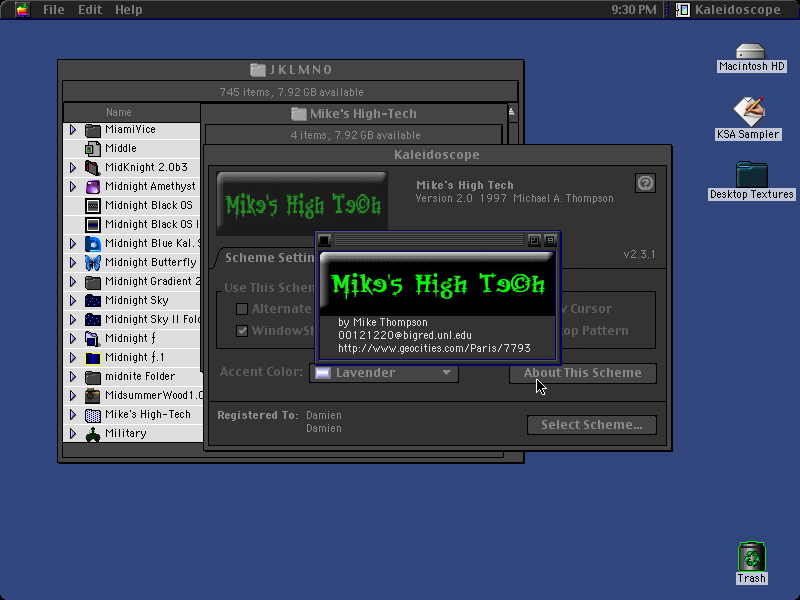
Task: Open the Edit menu
Action: tap(90, 9)
